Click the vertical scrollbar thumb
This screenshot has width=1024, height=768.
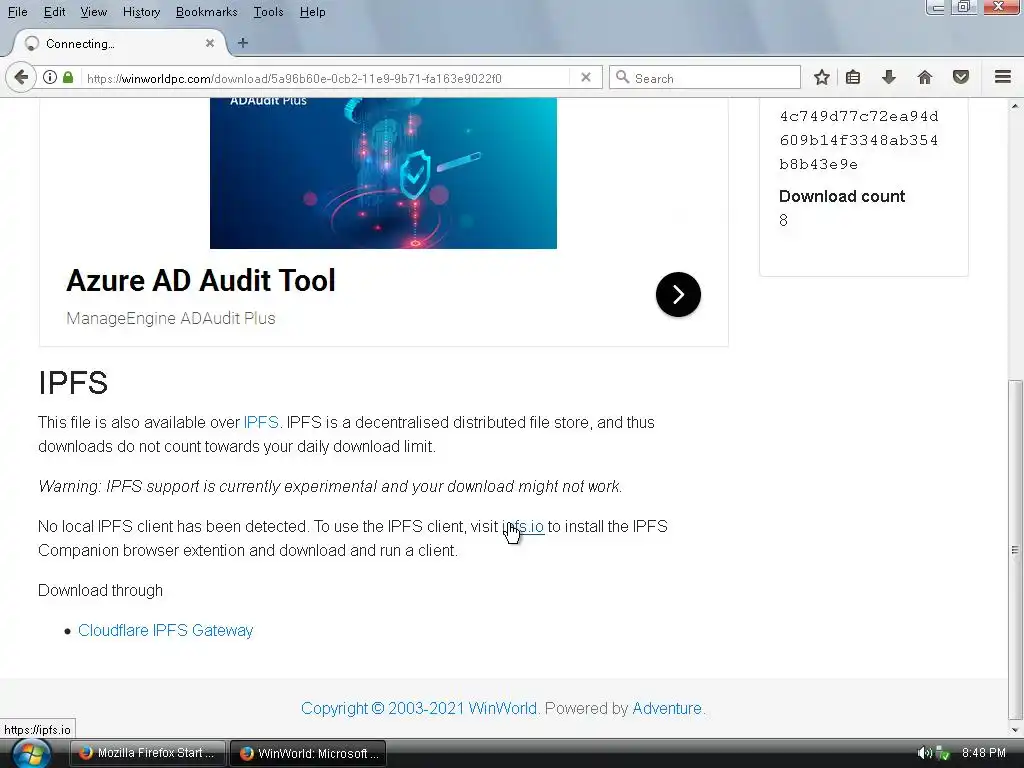pos(1015,550)
